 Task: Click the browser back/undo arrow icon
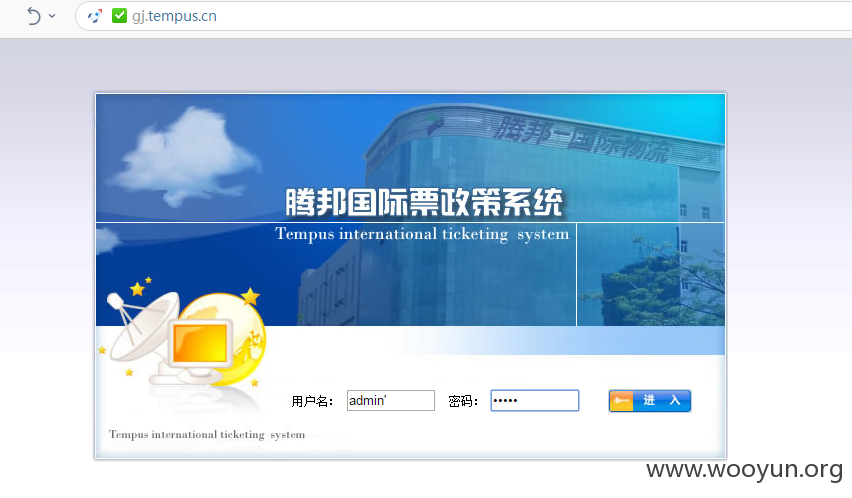(34, 16)
